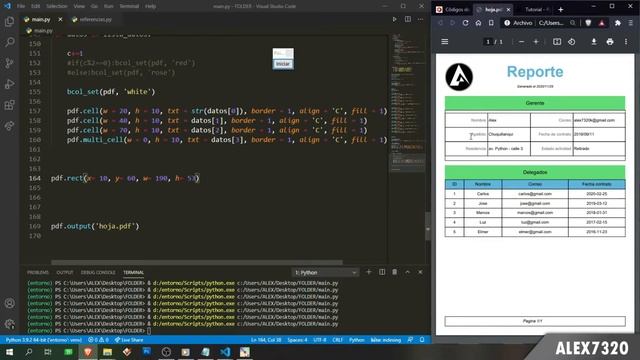640x360 pixels.
Task: Open the terminal selector dropdown '1: Python'
Action: (x=325, y=272)
